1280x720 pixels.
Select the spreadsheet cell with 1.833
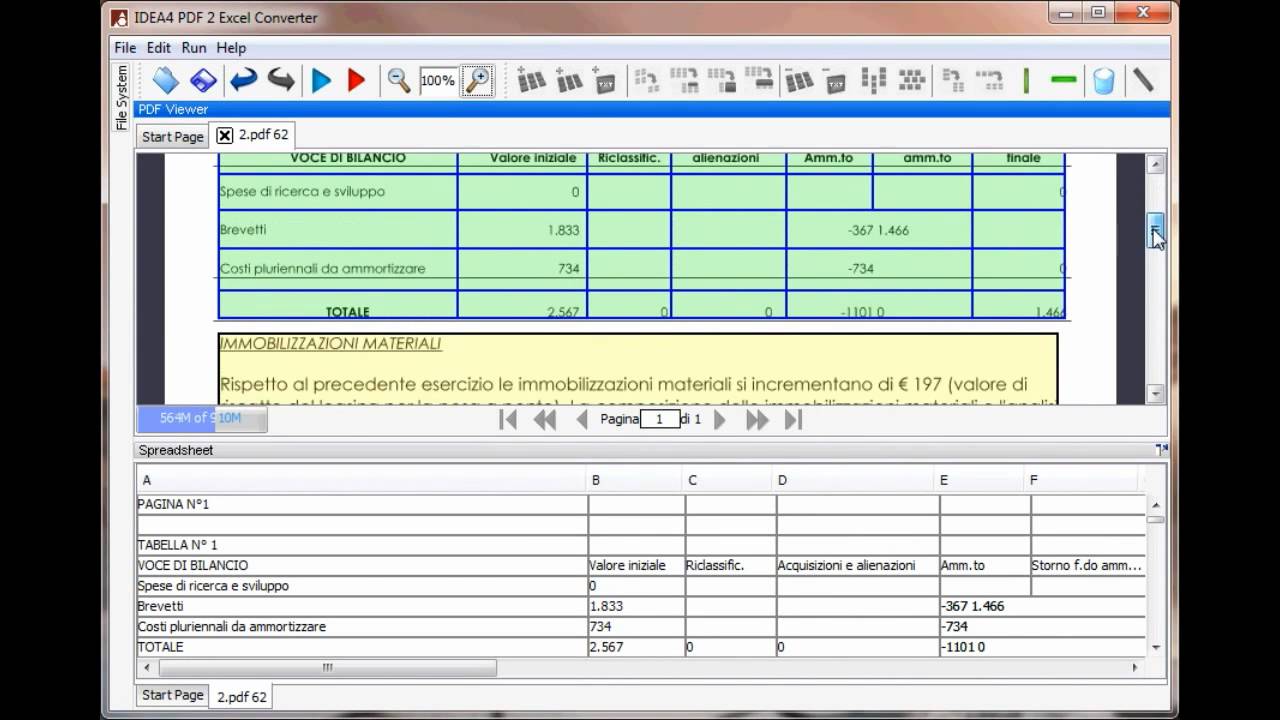tap(636, 606)
